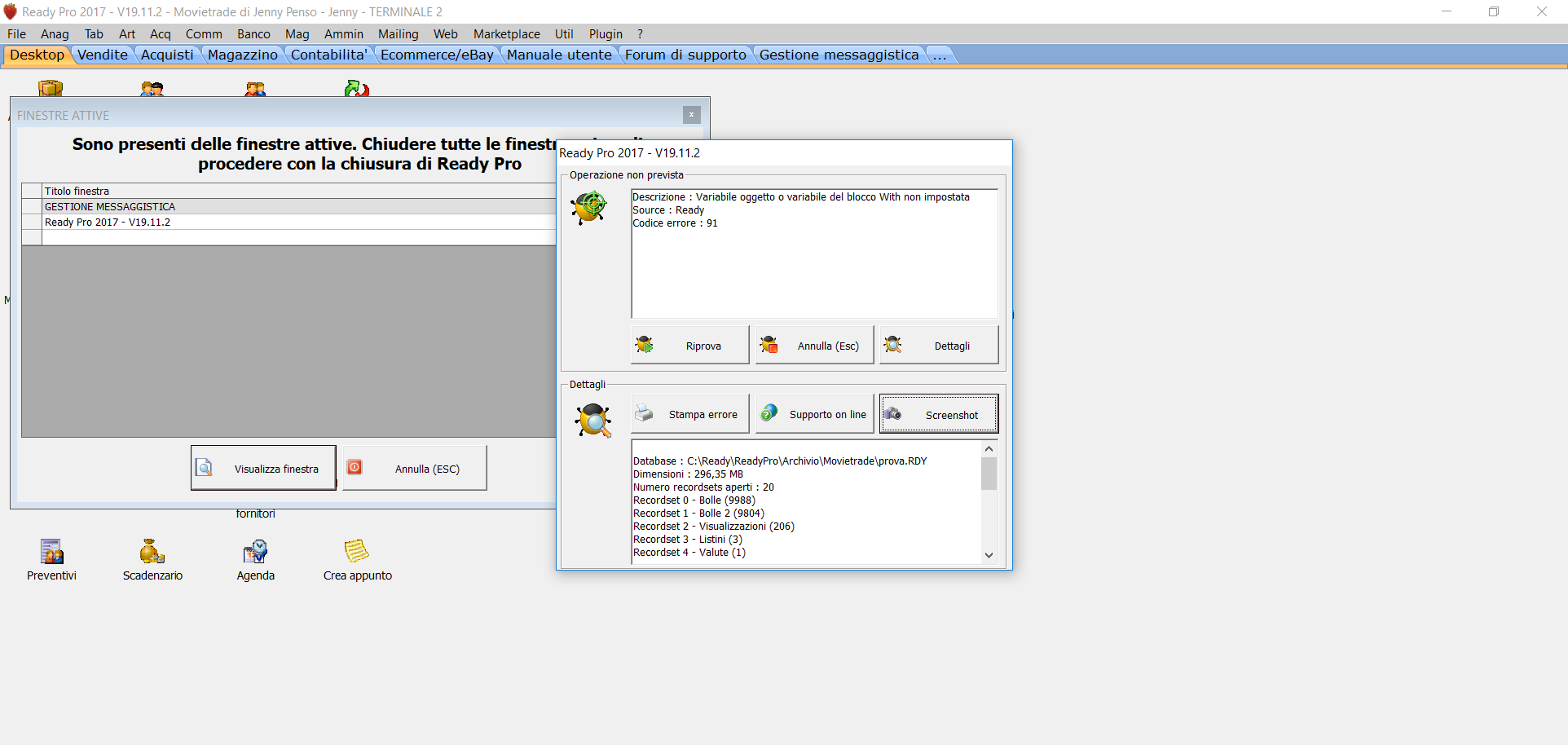Open the Mag menu
The height and width of the screenshot is (745, 1568).
tap(297, 33)
